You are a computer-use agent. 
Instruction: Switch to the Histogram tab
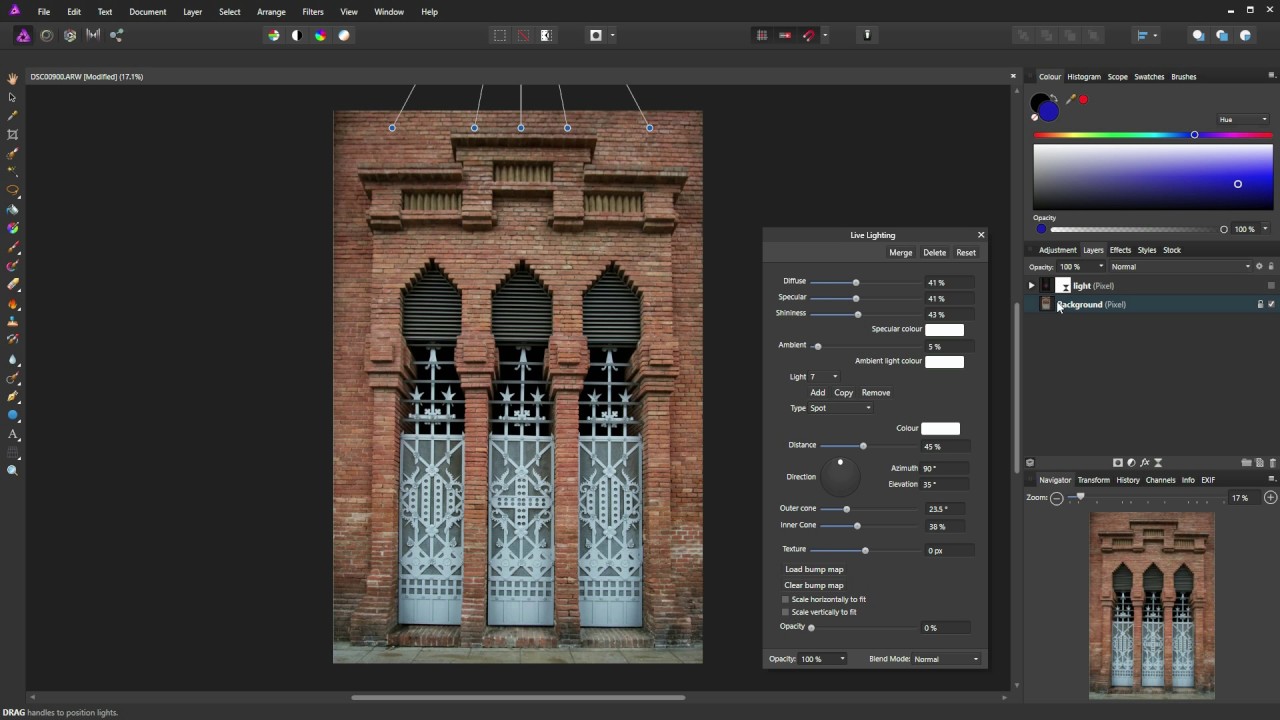(x=1083, y=77)
